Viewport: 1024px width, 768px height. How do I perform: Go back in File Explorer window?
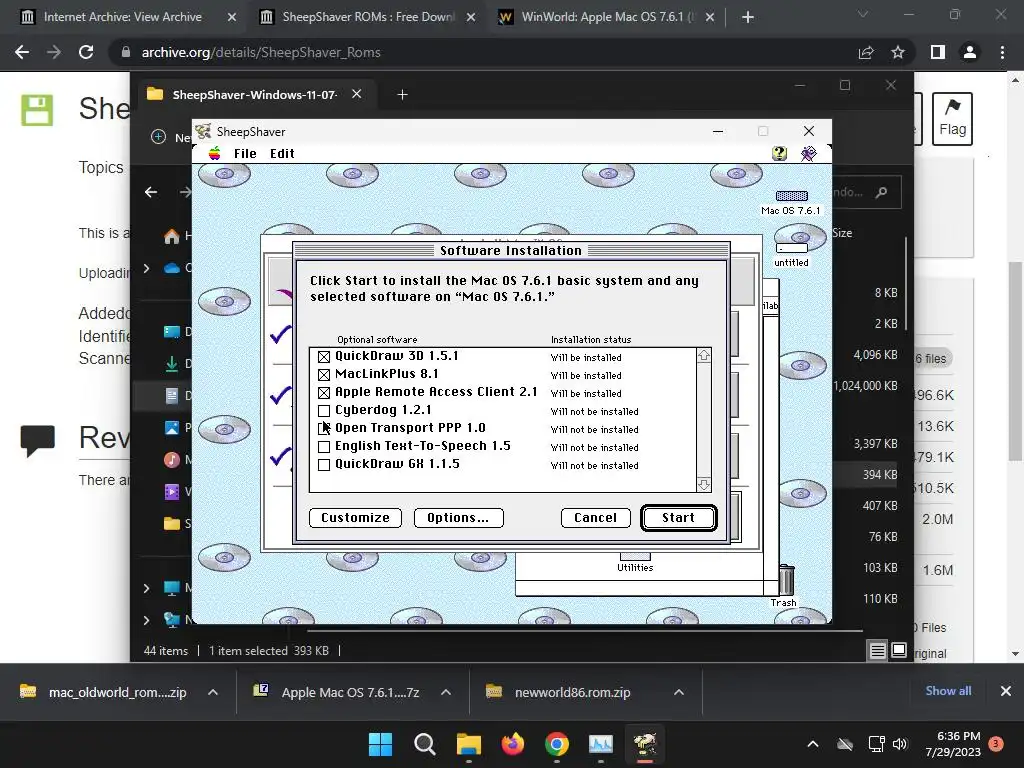click(151, 191)
